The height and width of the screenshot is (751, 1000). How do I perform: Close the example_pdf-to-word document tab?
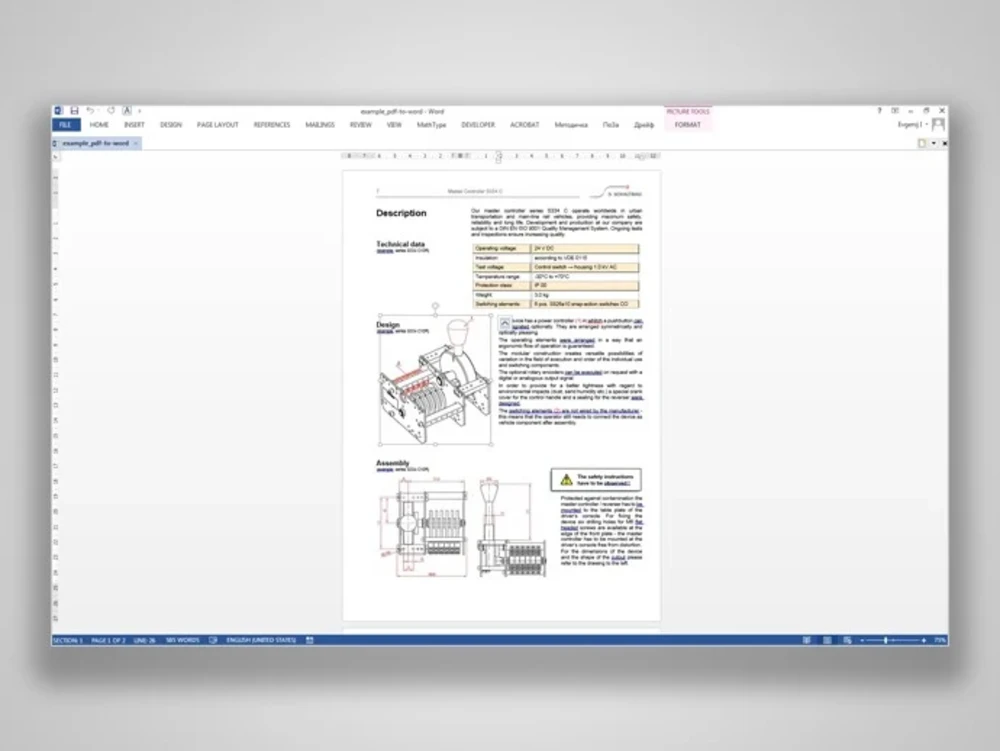136,143
